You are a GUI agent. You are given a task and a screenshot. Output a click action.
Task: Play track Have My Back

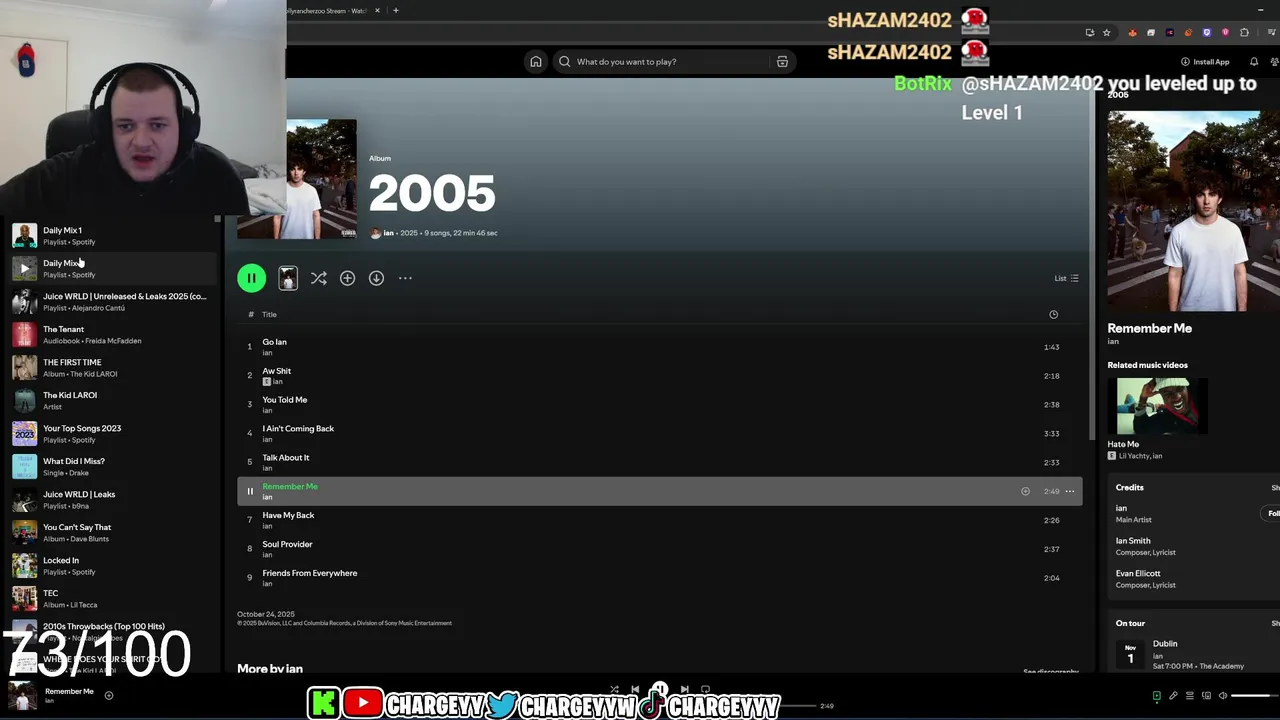click(x=660, y=520)
